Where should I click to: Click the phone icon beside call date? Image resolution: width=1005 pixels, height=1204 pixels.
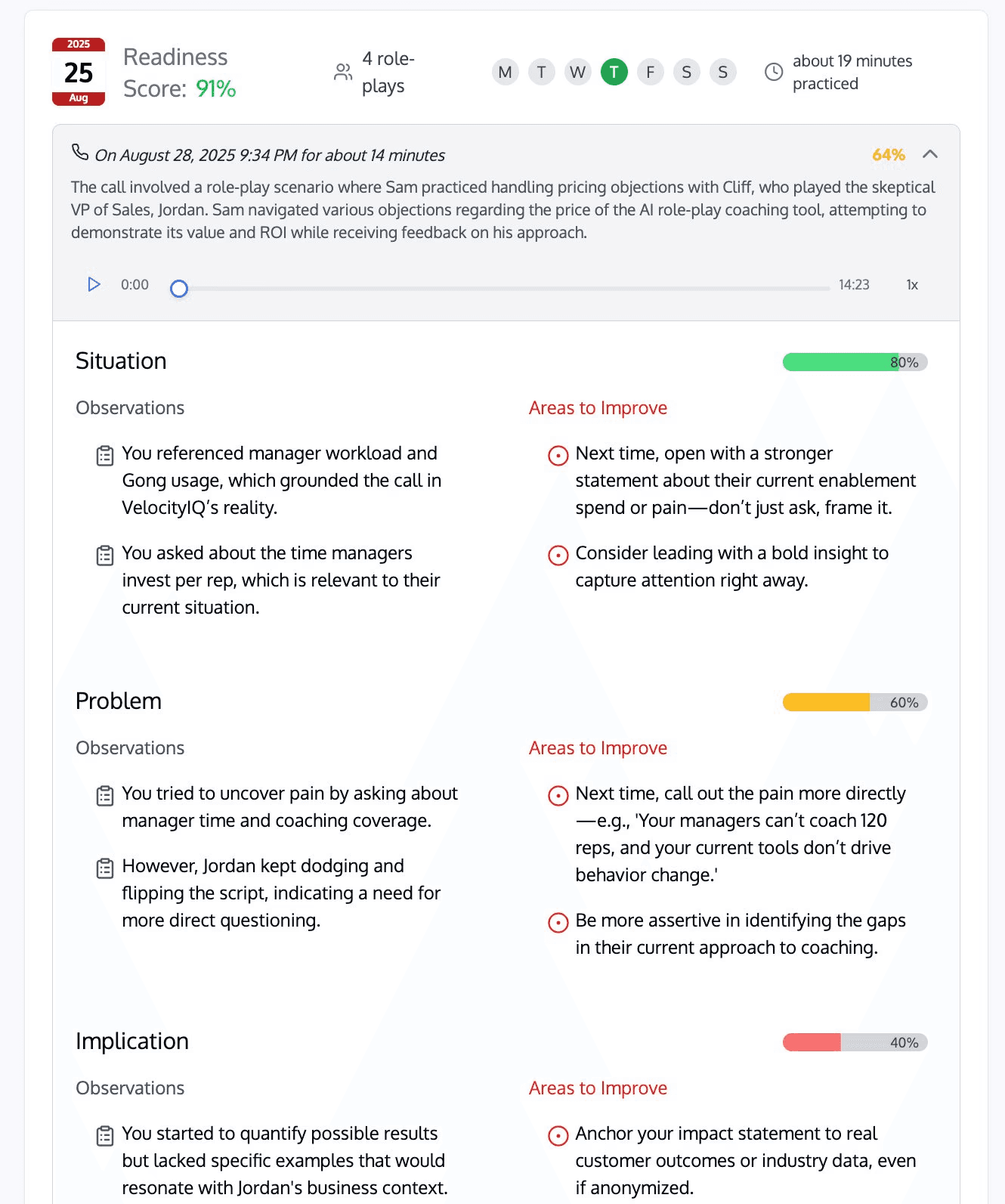[80, 153]
